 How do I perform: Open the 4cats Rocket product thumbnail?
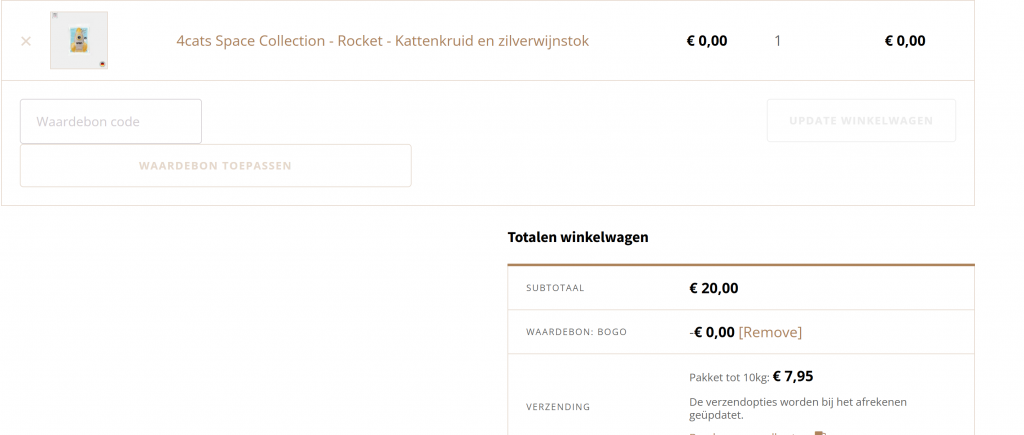pos(79,40)
